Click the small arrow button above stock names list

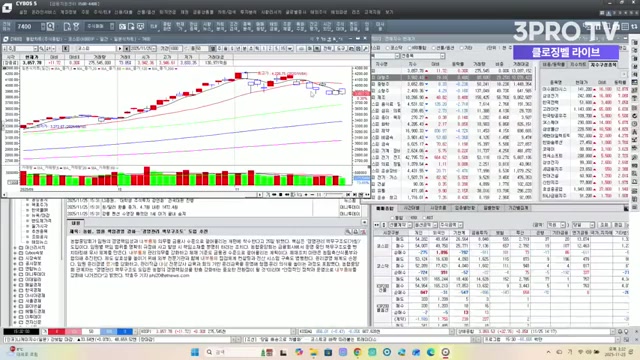624,74
